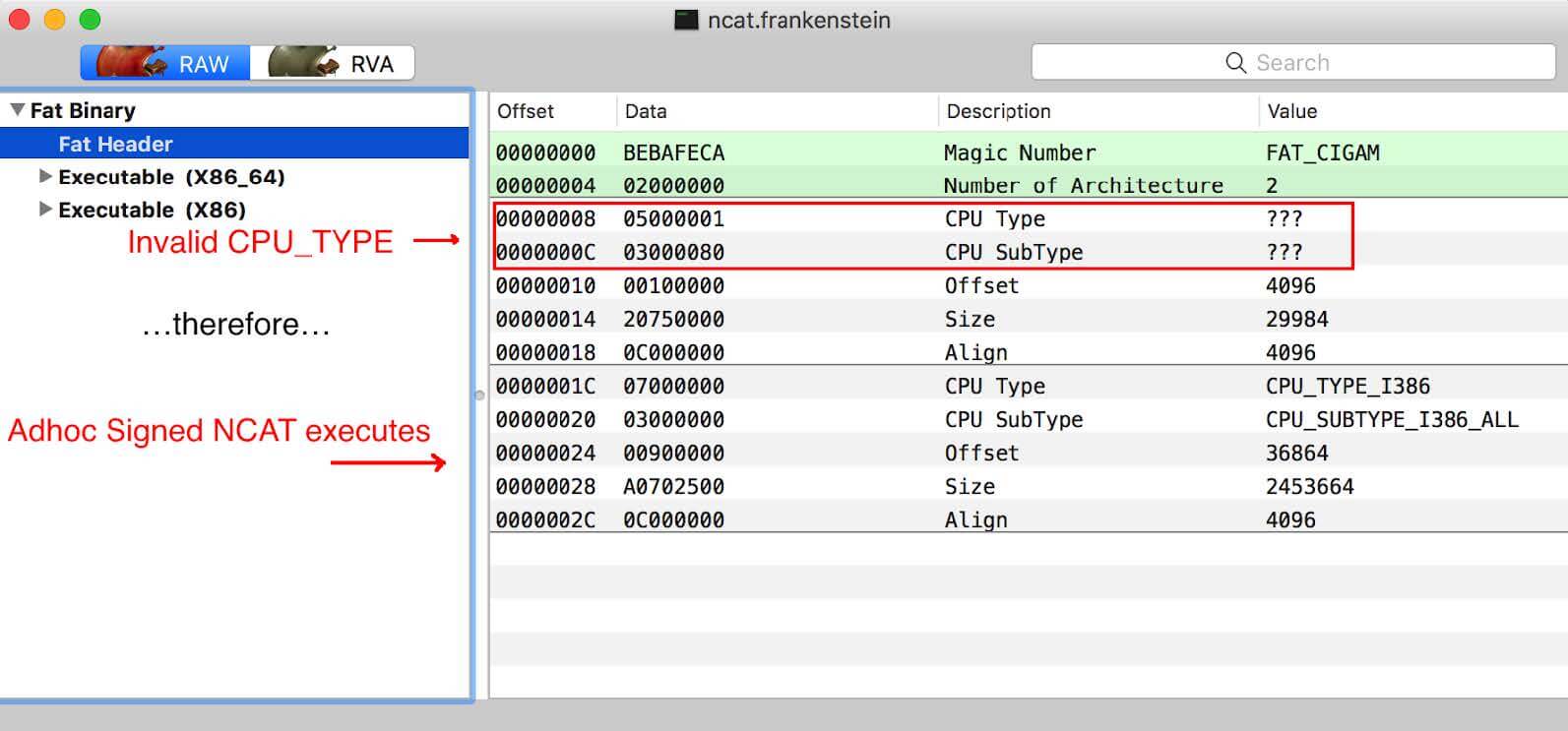1568x731 pixels.
Task: Click the Offset column header
Action: (x=526, y=111)
